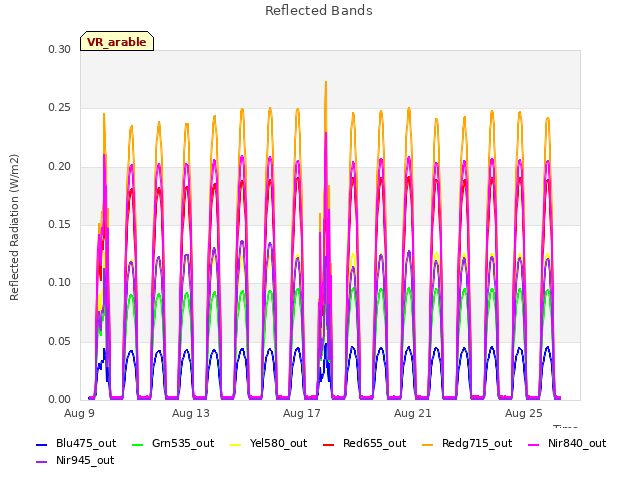640x480 pixels.
Task: Click the 0.20 y-axis tick label
Action: (x=59, y=167)
